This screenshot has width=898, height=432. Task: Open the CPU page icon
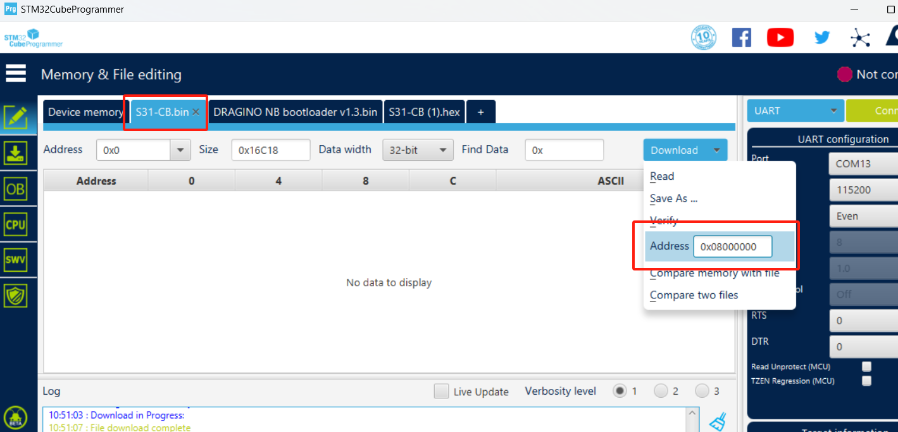(x=16, y=224)
